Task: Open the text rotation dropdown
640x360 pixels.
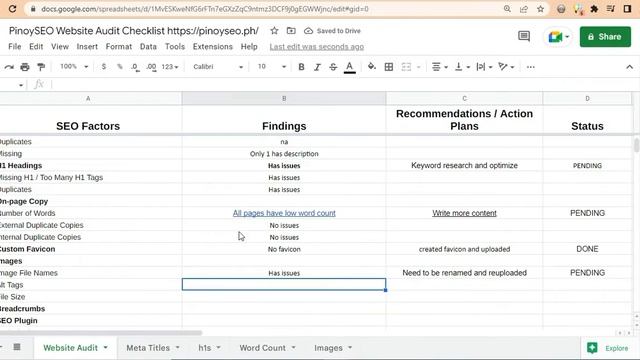Action: [506, 67]
